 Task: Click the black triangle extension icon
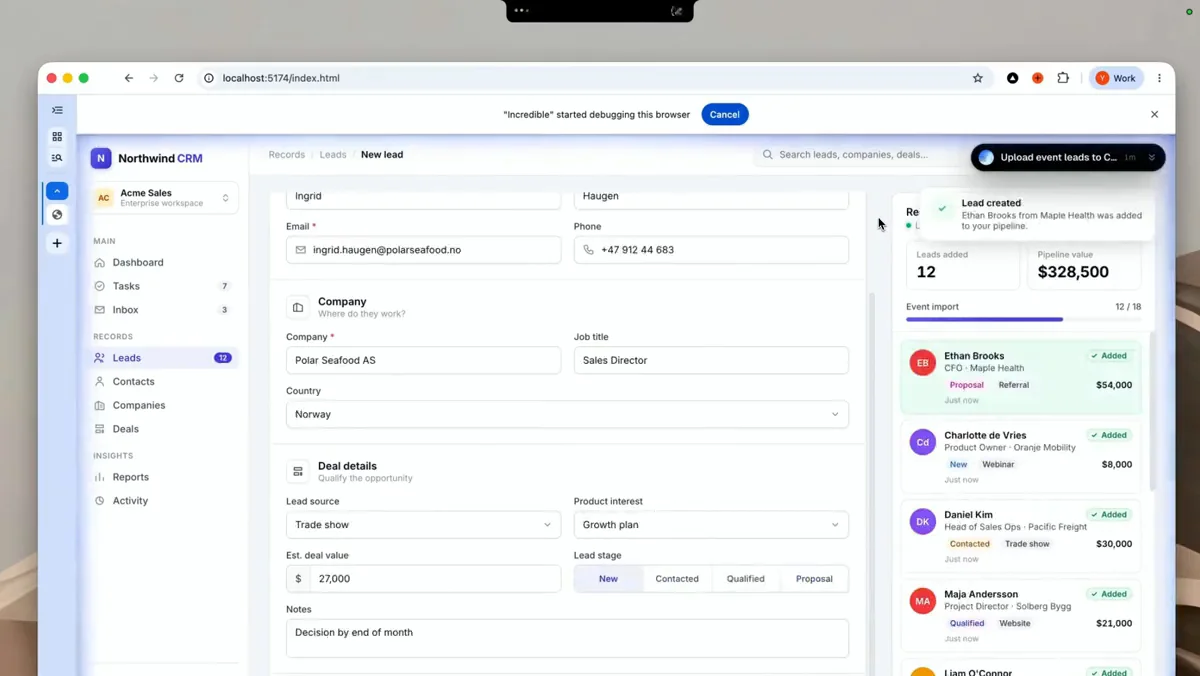pos(1012,78)
